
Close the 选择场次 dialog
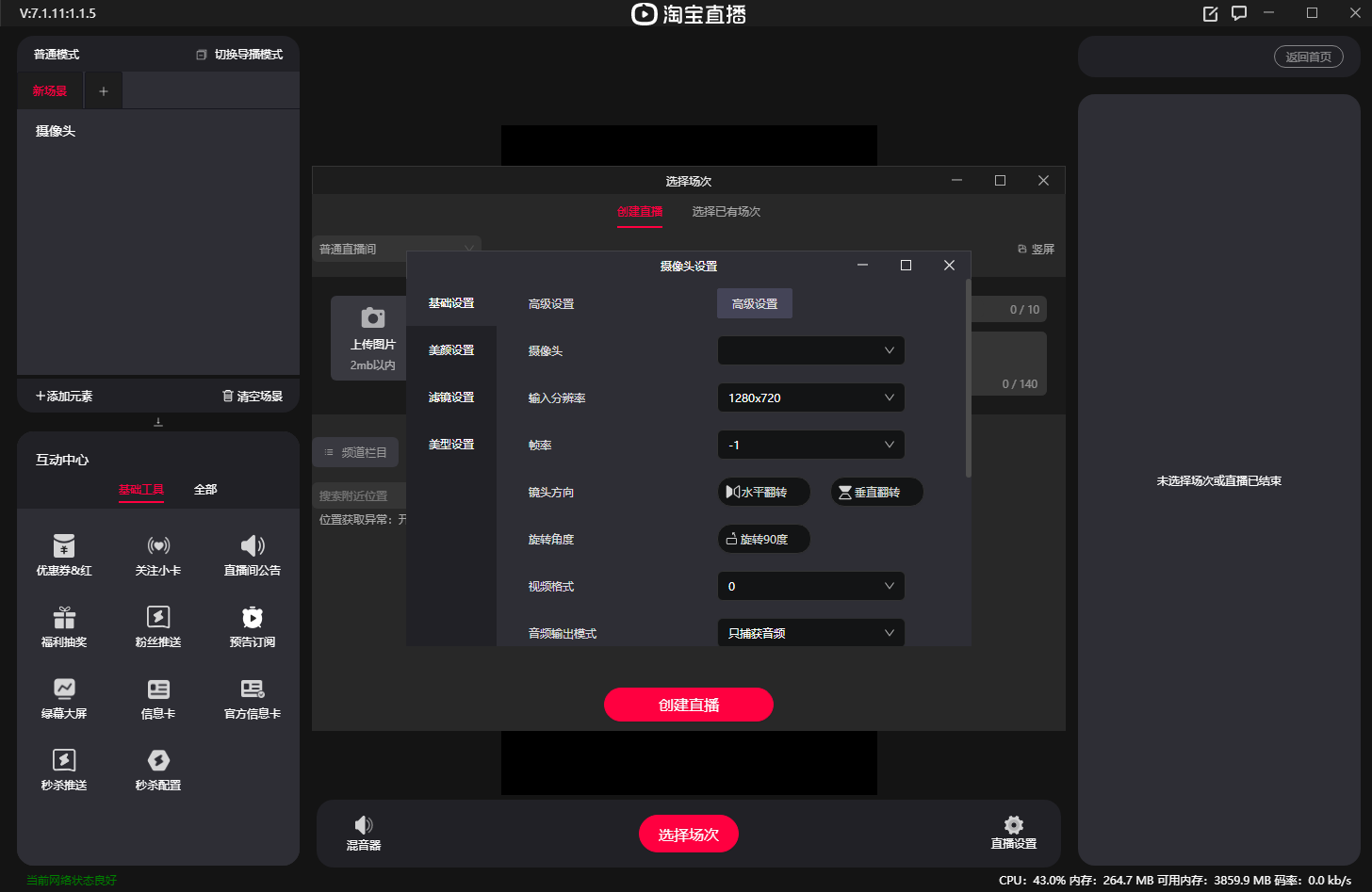coord(1043,181)
